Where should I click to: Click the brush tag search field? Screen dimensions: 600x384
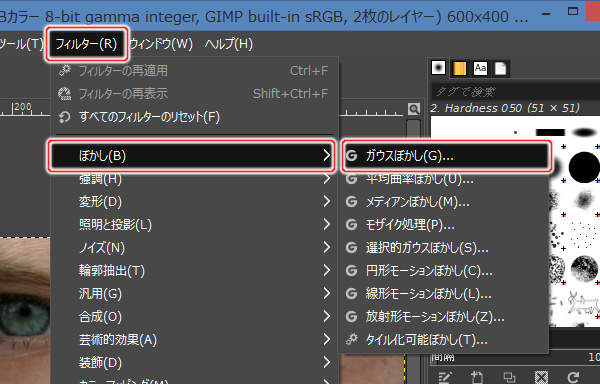[515, 92]
